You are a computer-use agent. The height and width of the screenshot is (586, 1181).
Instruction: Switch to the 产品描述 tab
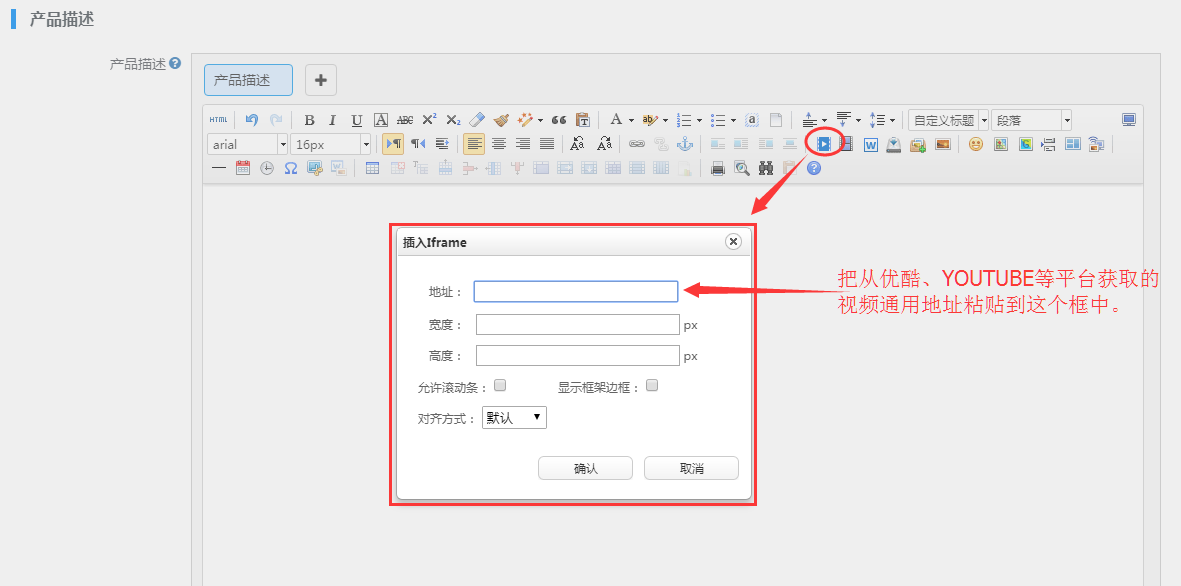[x=248, y=80]
